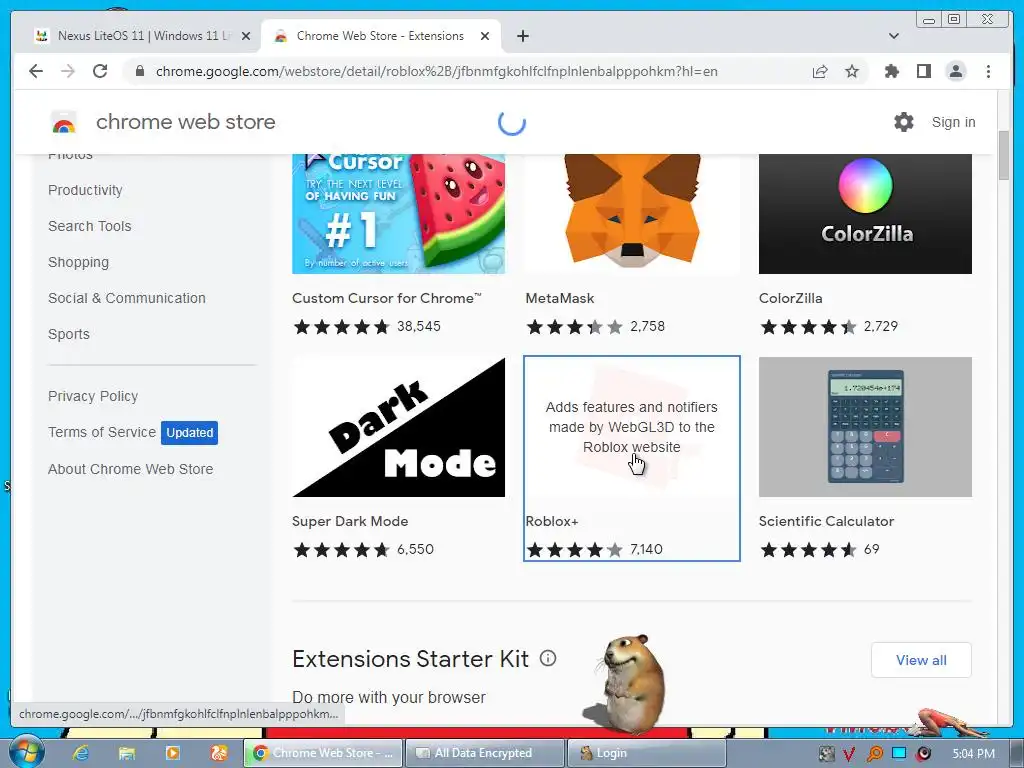
Task: Click the forward navigation arrow
Action: coord(68,71)
